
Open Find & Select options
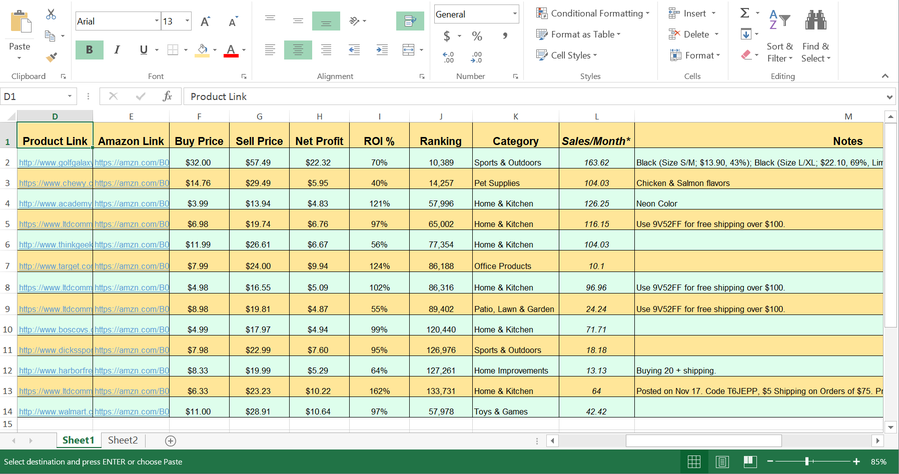(x=815, y=34)
